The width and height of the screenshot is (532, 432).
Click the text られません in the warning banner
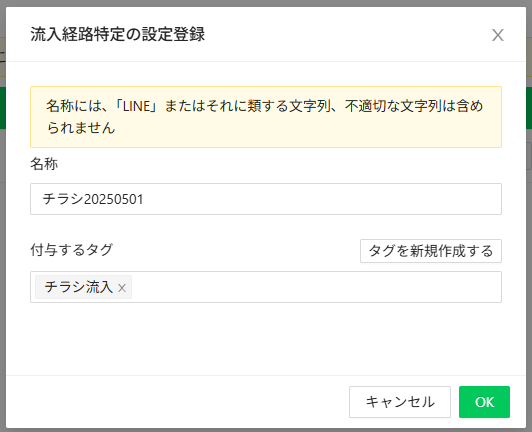coord(81,128)
